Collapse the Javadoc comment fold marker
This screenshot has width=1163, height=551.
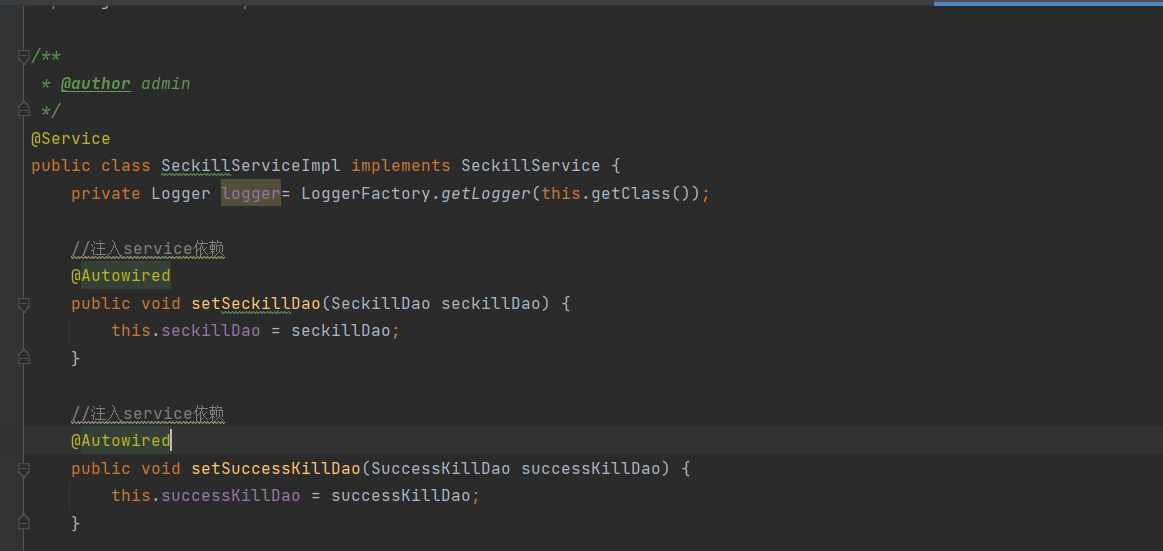(24, 57)
